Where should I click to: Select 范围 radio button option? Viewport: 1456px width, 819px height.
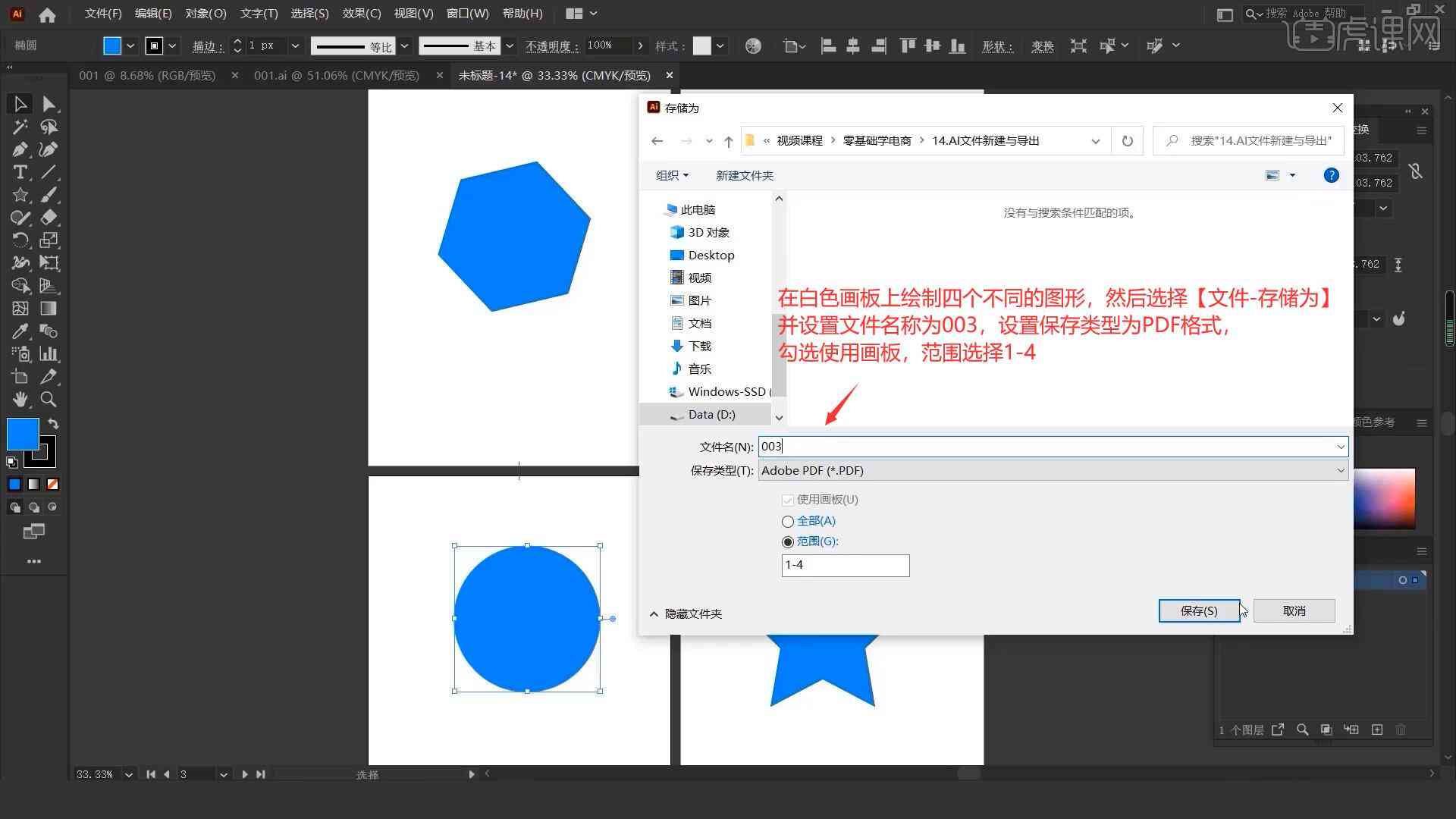787,541
